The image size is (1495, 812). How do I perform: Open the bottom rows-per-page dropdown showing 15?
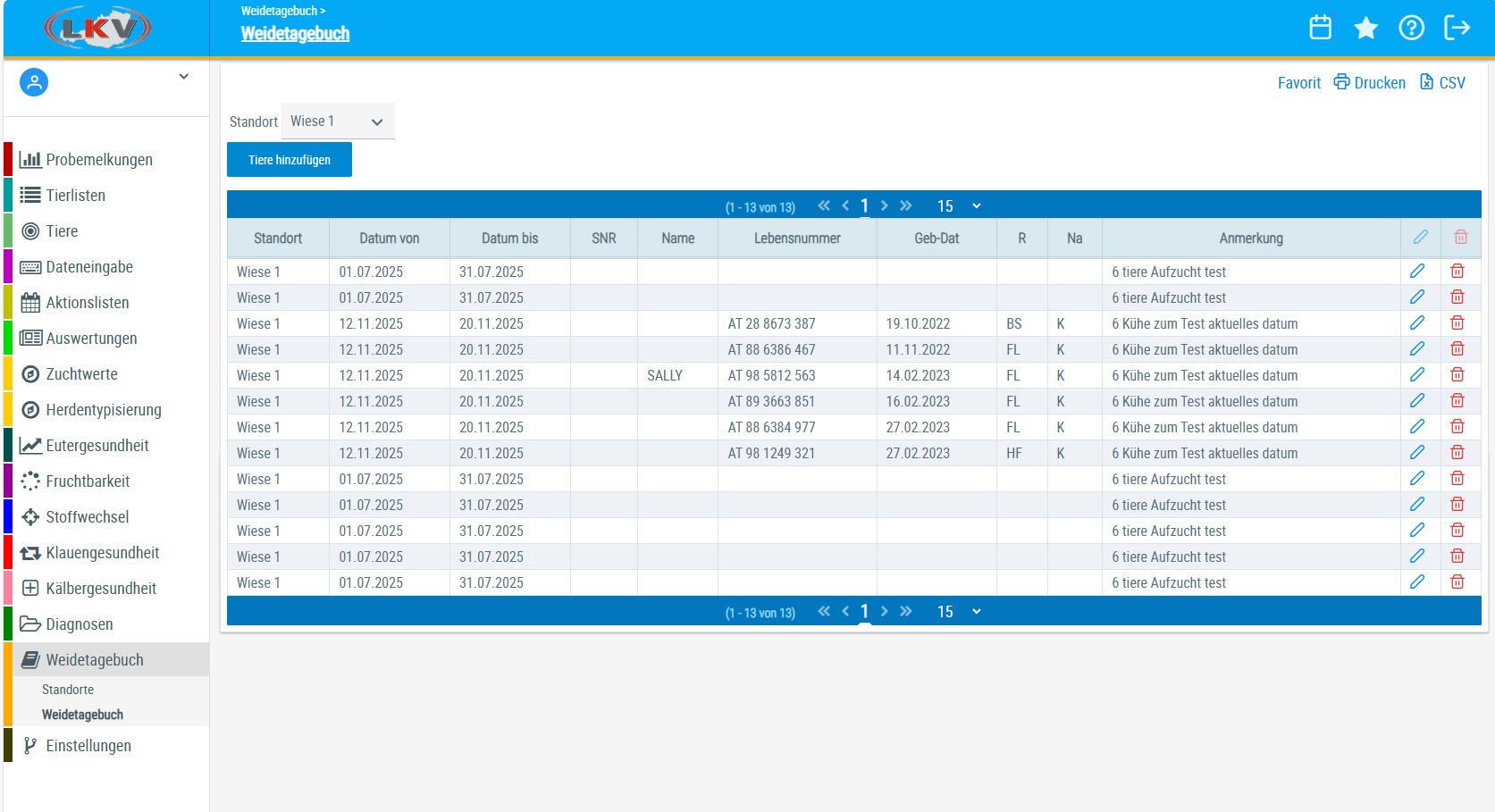pos(959,612)
